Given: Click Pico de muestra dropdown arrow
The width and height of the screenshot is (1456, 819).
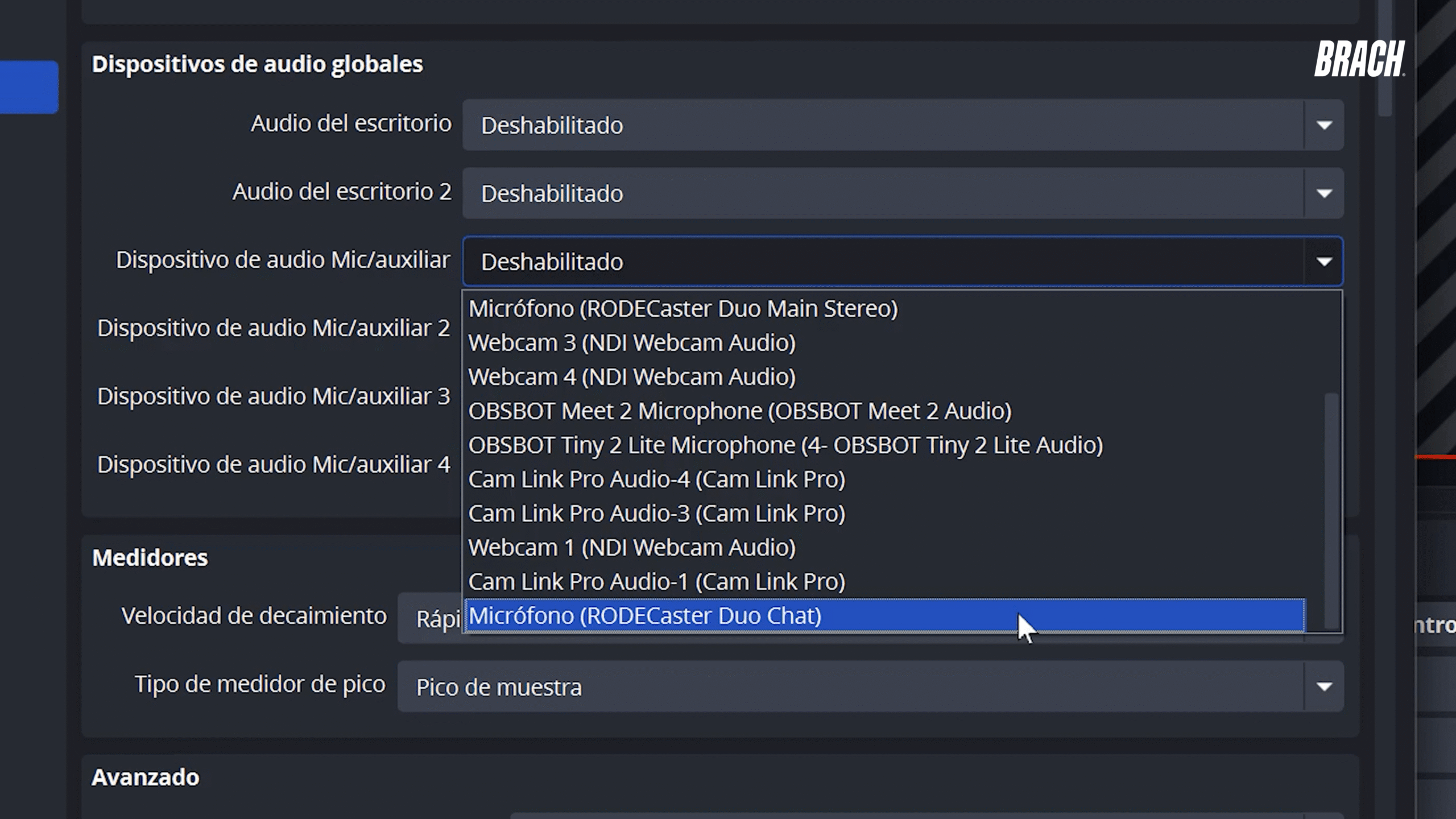Looking at the screenshot, I should (1324, 686).
